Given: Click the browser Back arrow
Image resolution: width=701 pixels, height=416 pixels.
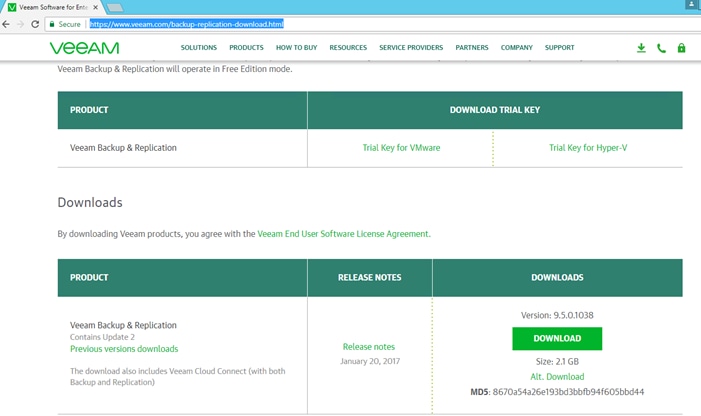Looking at the screenshot, I should 6,24.
